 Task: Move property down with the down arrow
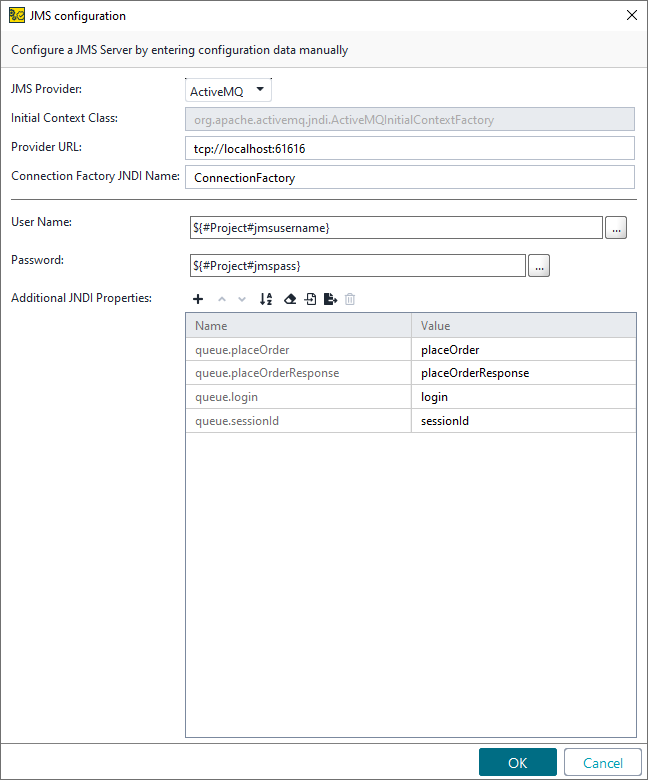pos(242,299)
